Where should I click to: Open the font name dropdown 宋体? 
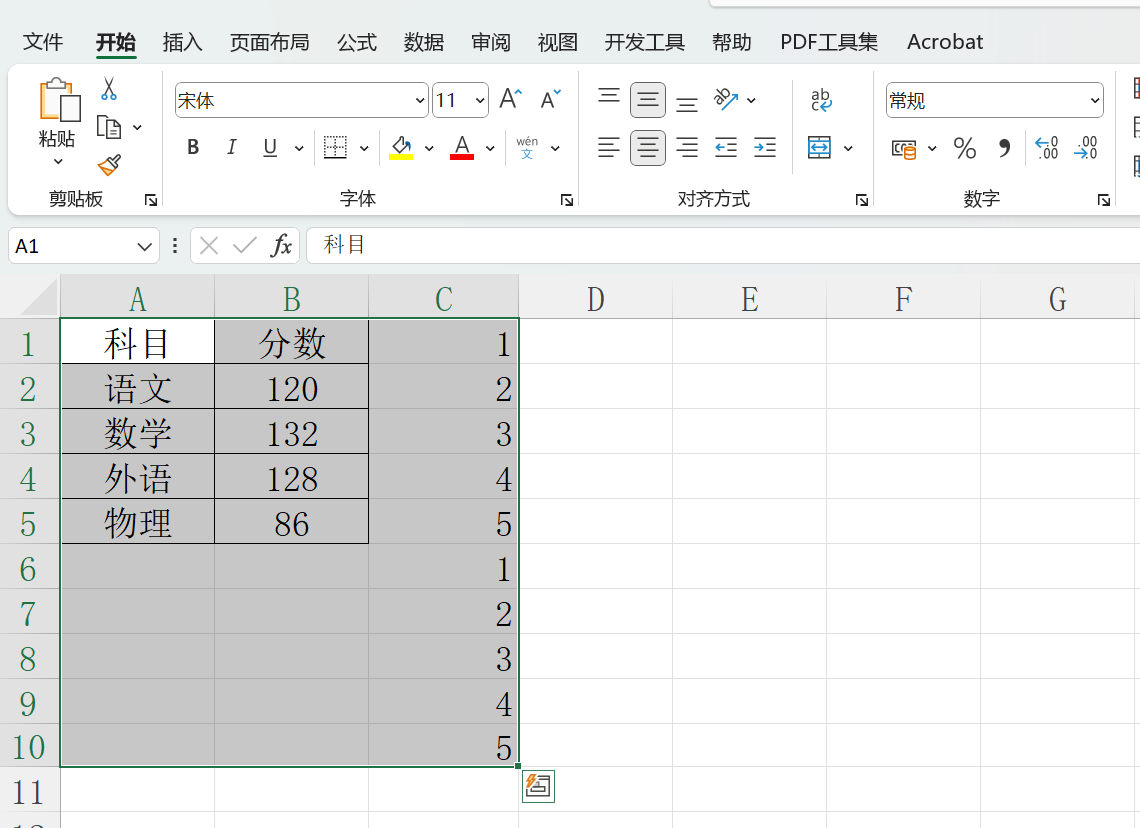pos(420,100)
